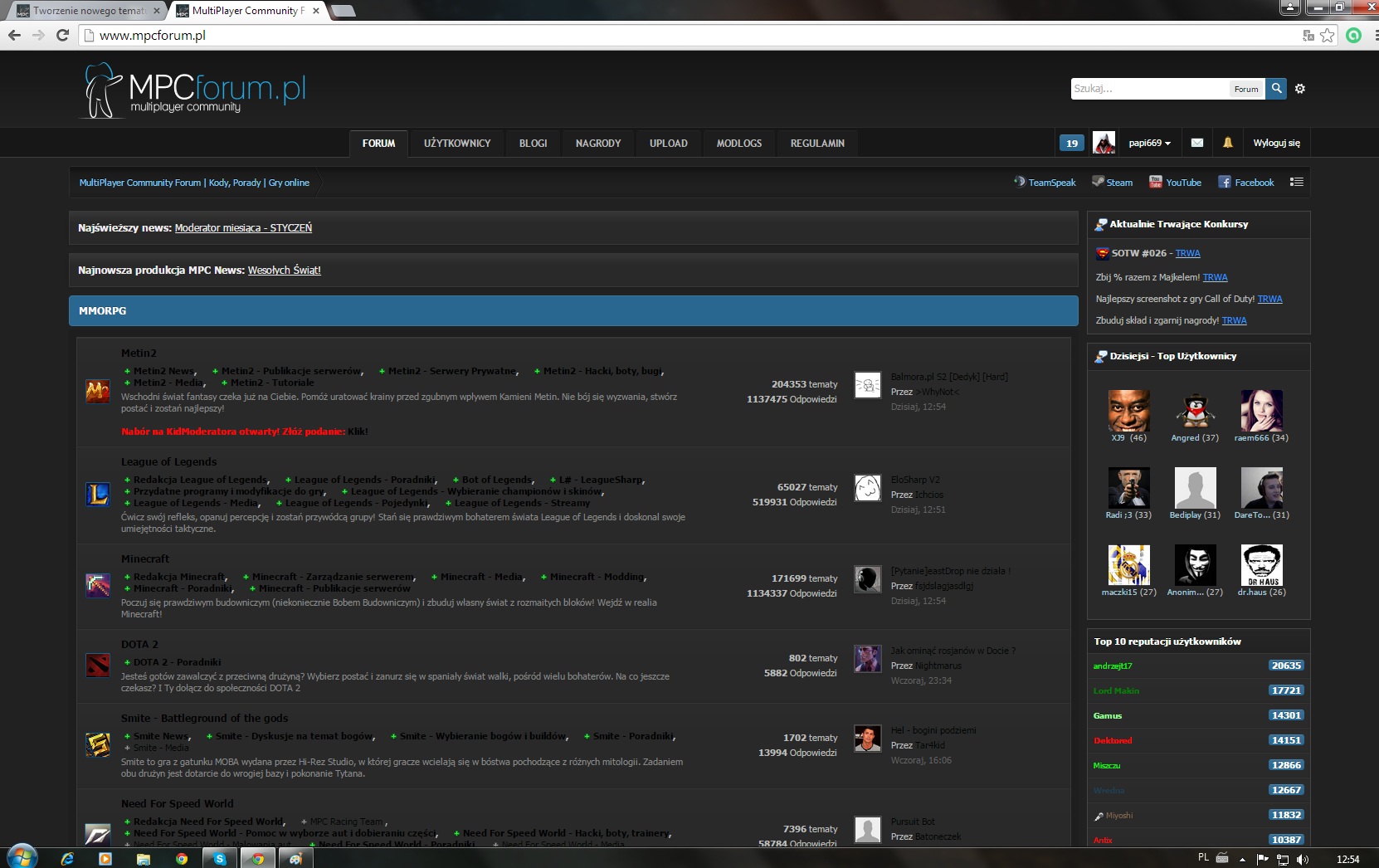The height and width of the screenshot is (868, 1379).
Task: Click the MMORPG category header
Action: [573, 310]
